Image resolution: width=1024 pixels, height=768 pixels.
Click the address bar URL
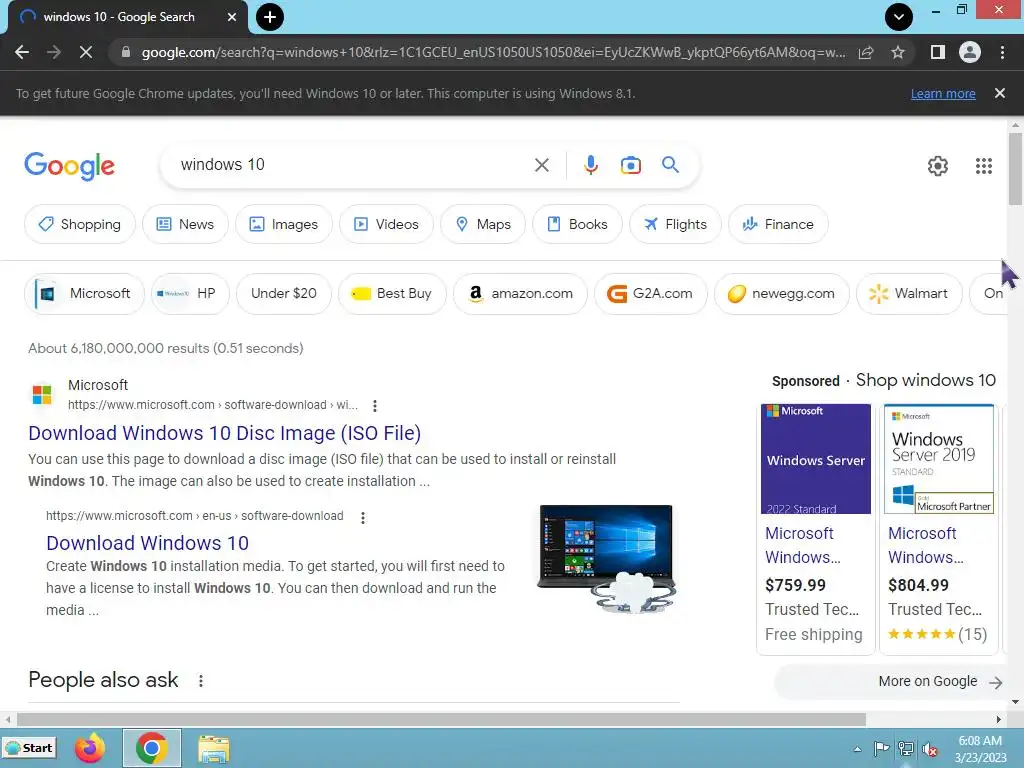click(493, 52)
